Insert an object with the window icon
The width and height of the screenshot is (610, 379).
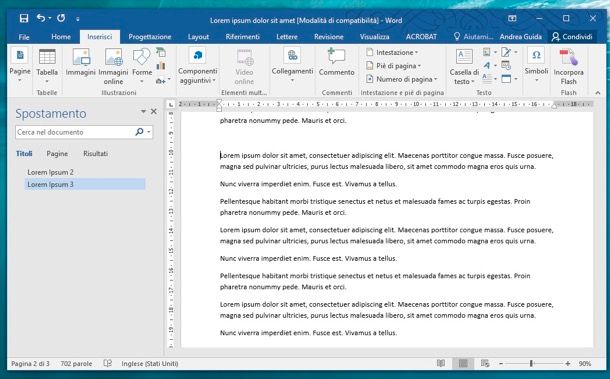(x=509, y=79)
